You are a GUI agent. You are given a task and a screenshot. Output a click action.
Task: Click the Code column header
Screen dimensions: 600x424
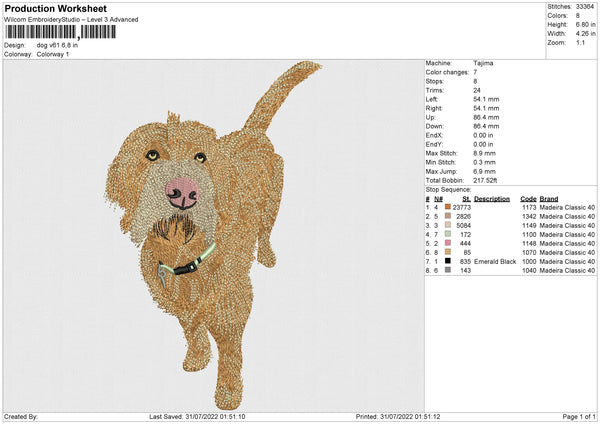click(x=528, y=198)
